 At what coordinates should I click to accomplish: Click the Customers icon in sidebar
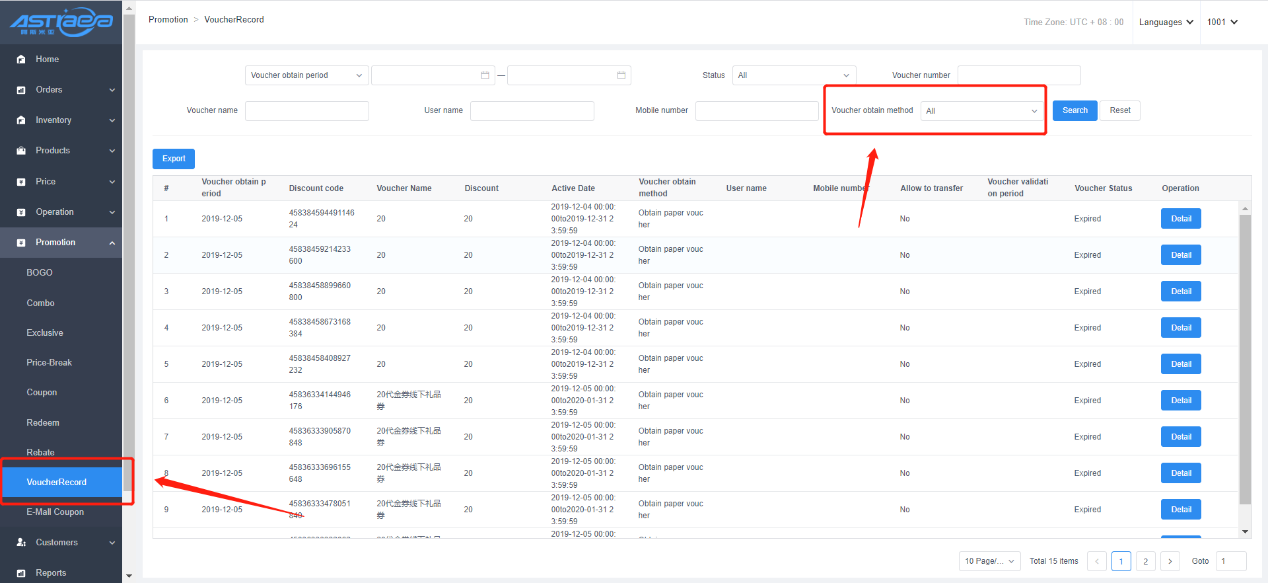coord(21,543)
